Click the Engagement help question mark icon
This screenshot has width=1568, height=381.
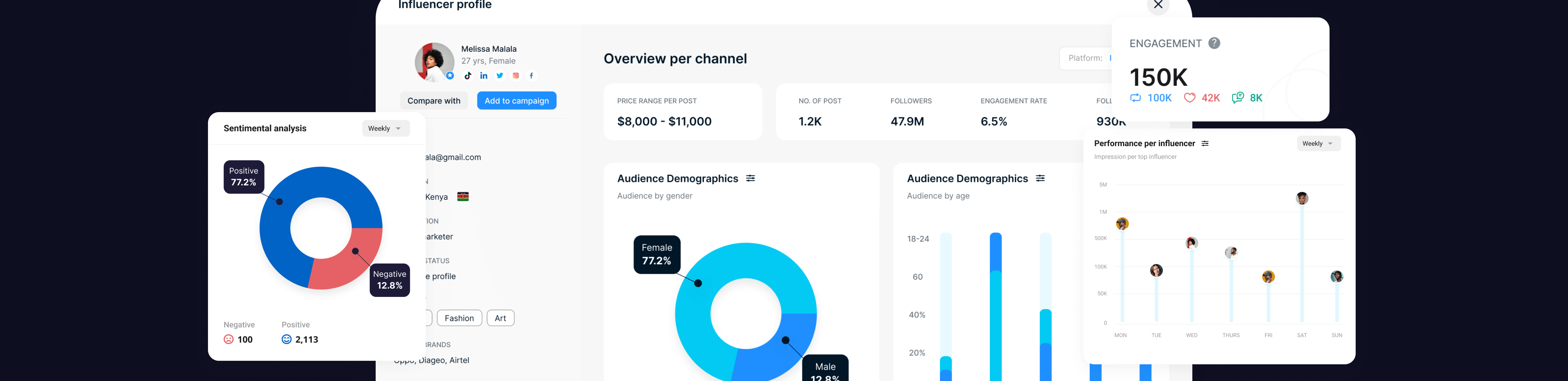click(1214, 43)
